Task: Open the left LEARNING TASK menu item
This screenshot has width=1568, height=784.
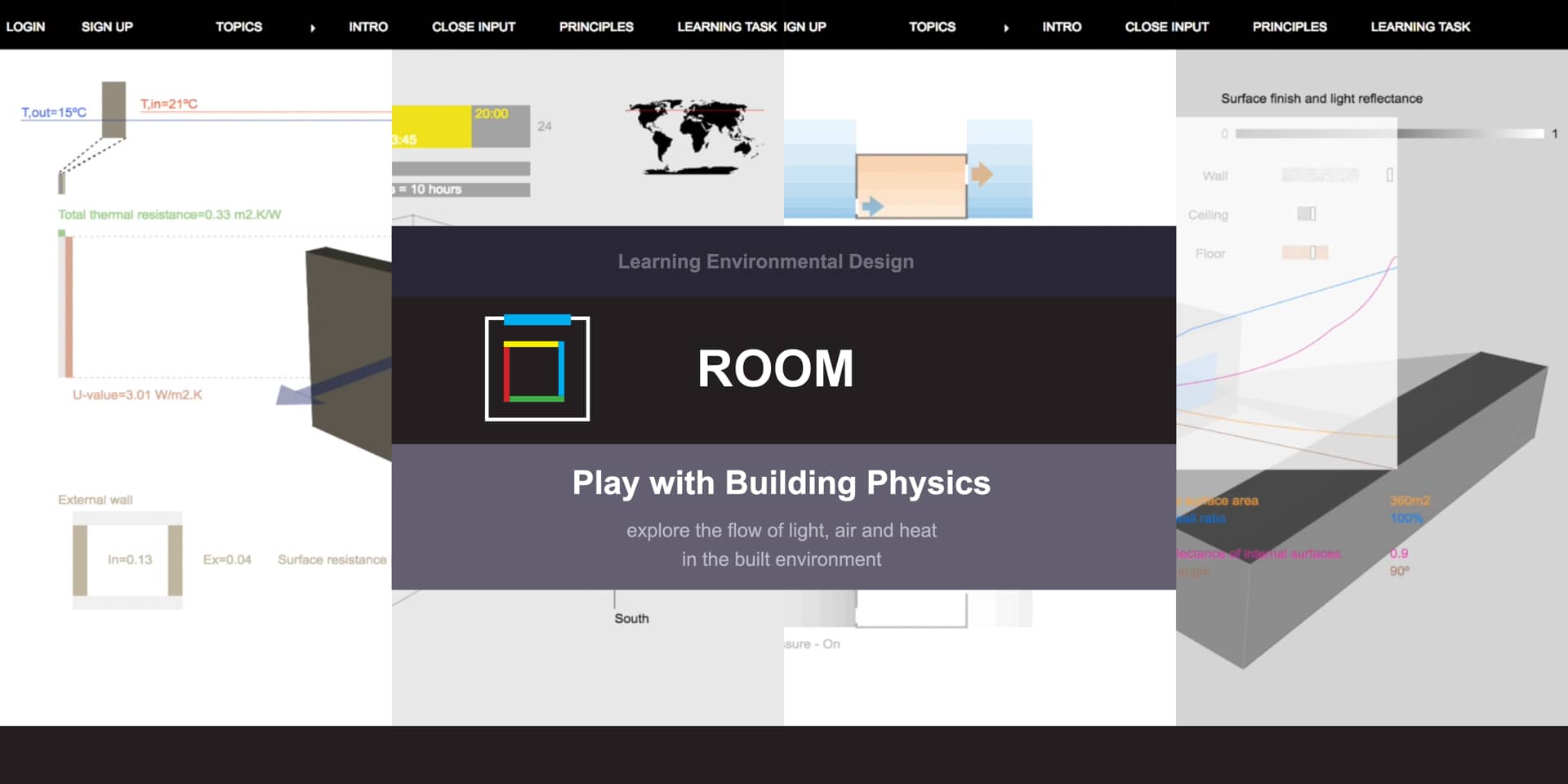Action: 727,27
